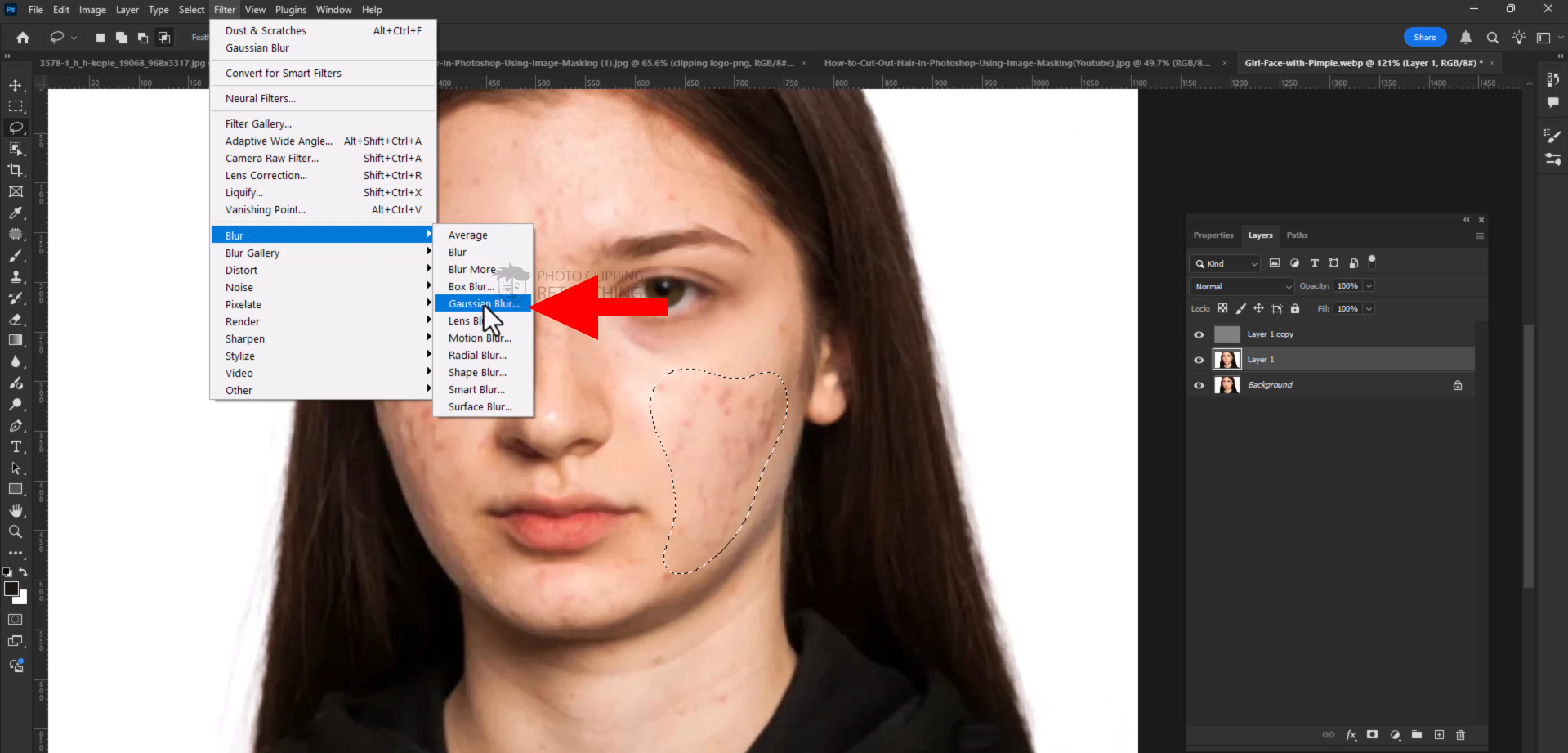1568x753 pixels.
Task: Select the Lasso tool in the toolbar
Action: pyautogui.click(x=16, y=128)
